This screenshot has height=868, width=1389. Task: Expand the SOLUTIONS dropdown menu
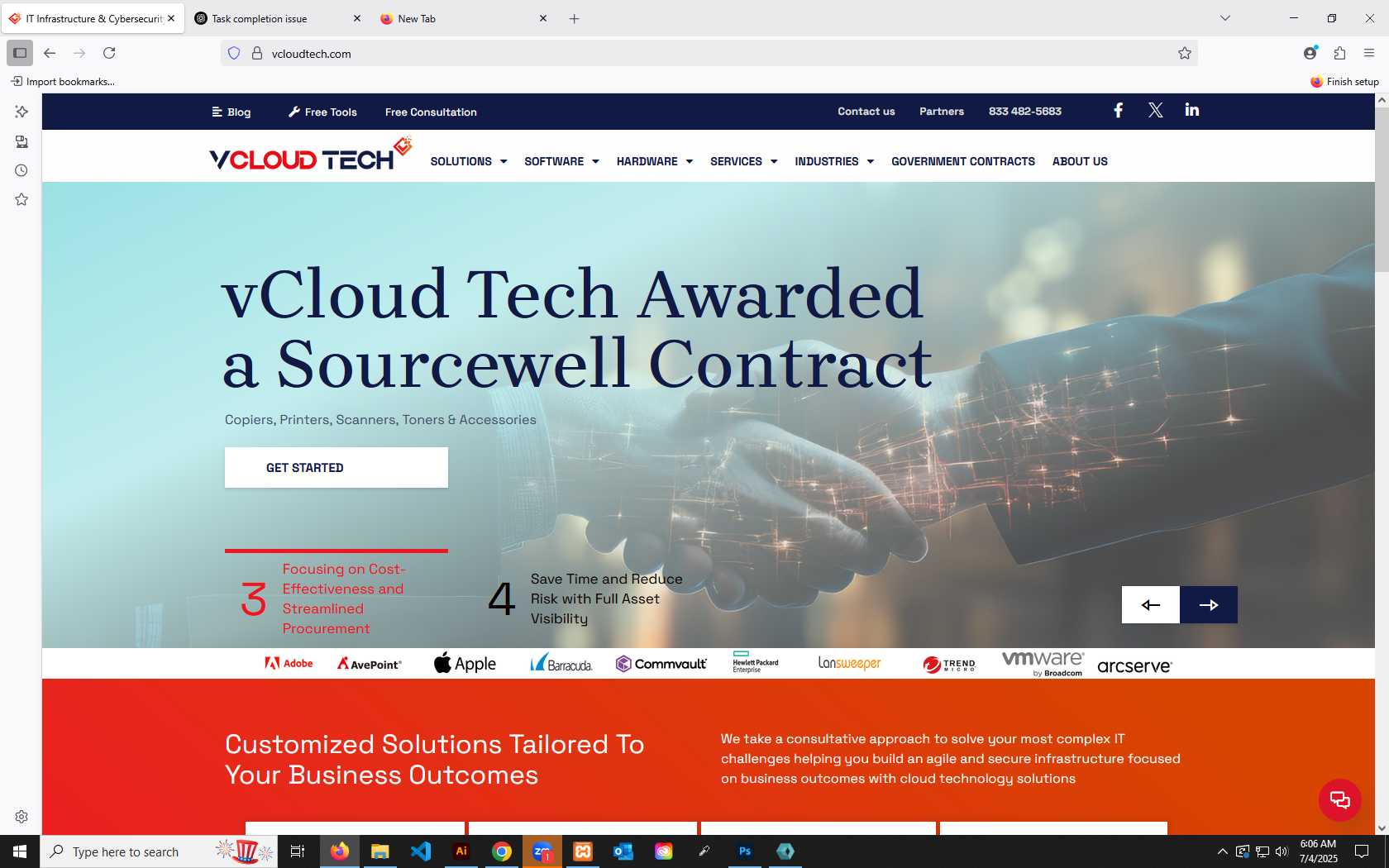469,161
